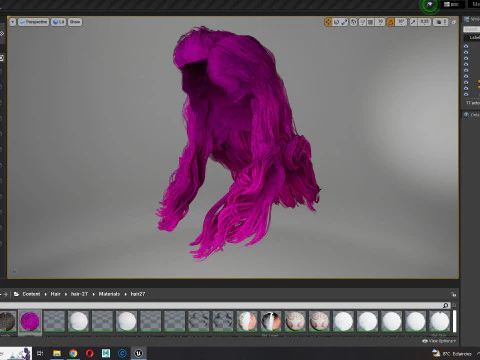Open the blue C application on taskbar

point(122,353)
